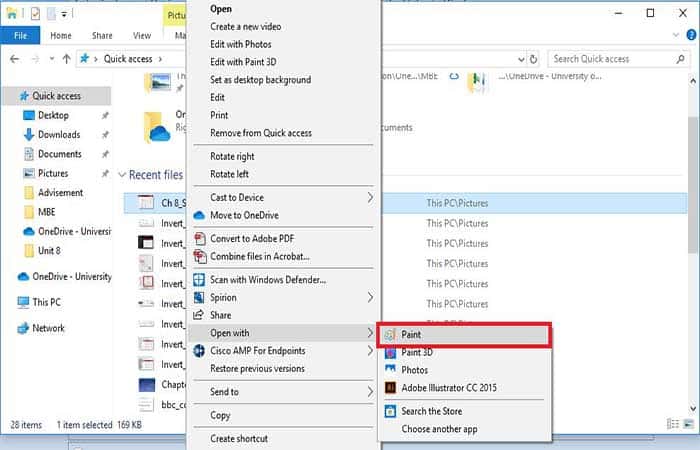
Task: Click Choose another app
Action: [x=440, y=429]
